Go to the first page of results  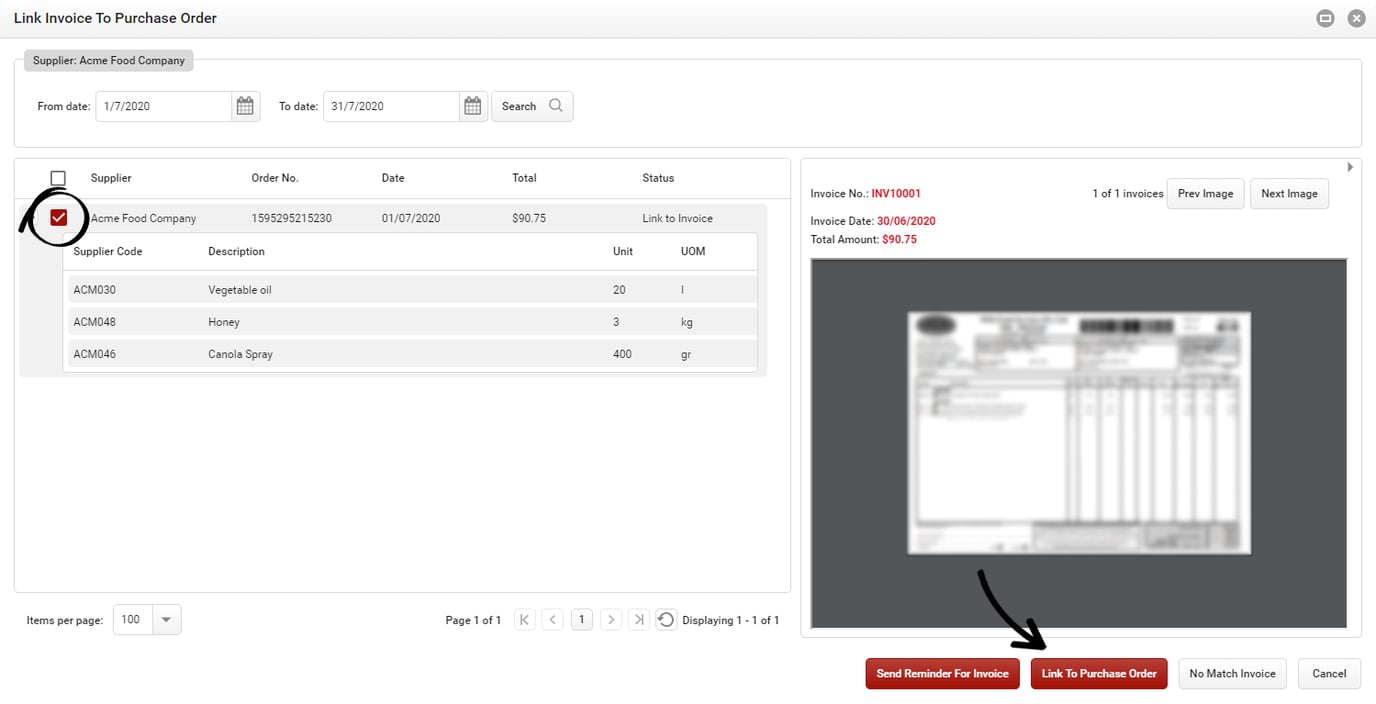(525, 620)
